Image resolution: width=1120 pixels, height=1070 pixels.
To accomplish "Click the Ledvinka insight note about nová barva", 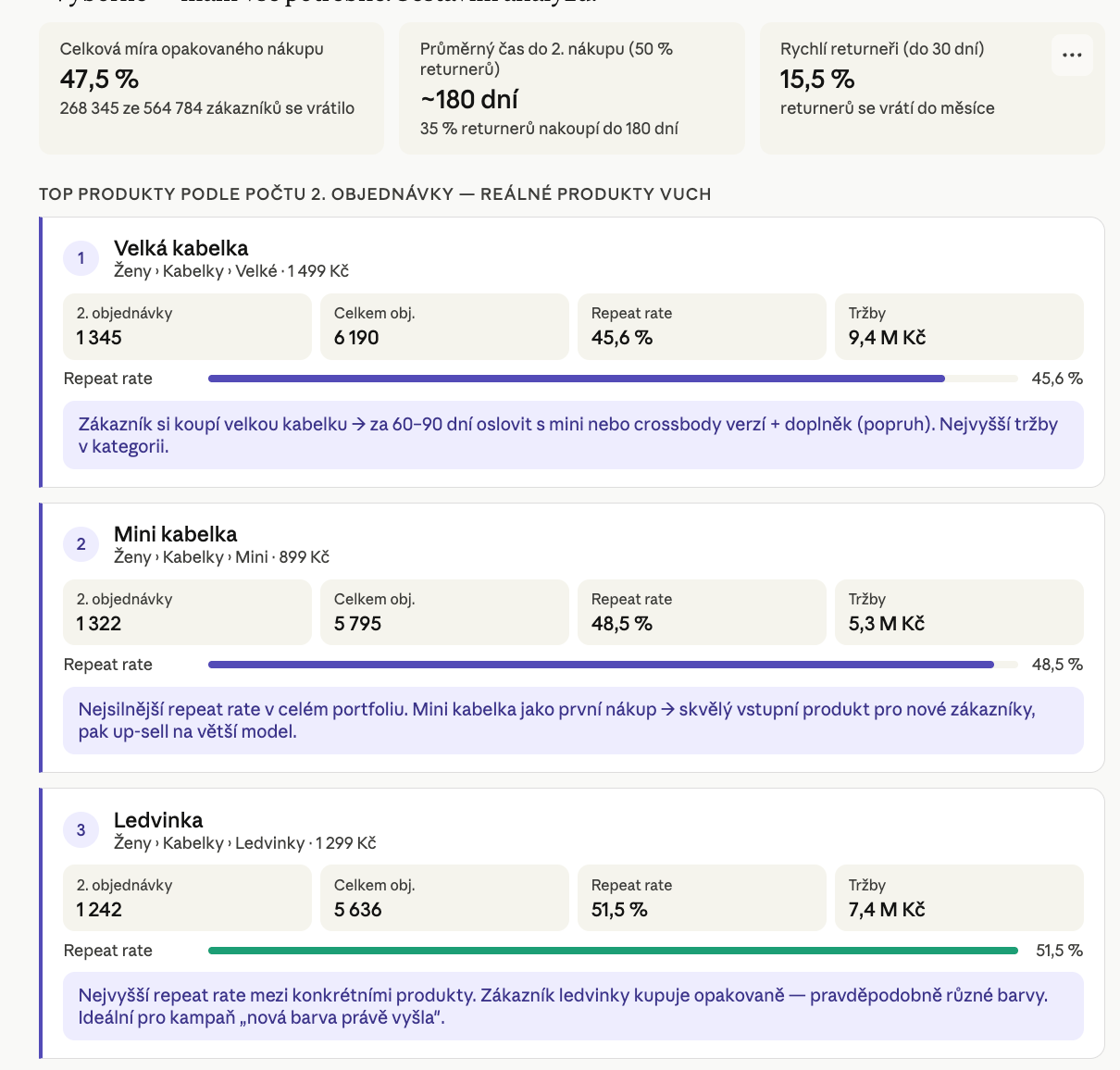I will (x=573, y=1007).
